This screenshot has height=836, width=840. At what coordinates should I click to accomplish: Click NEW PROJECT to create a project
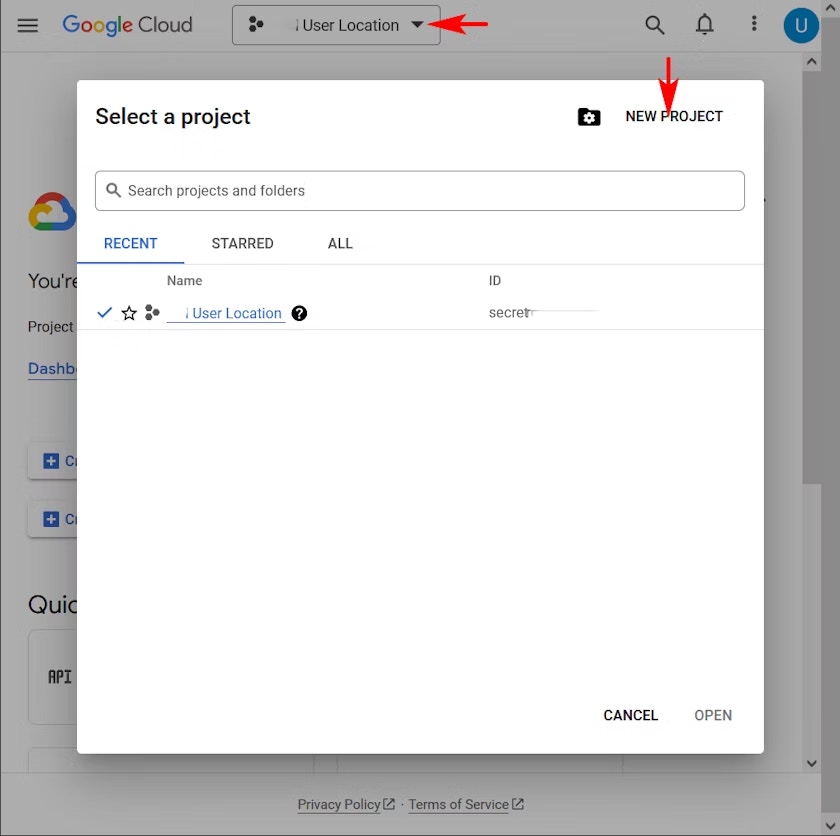[674, 116]
